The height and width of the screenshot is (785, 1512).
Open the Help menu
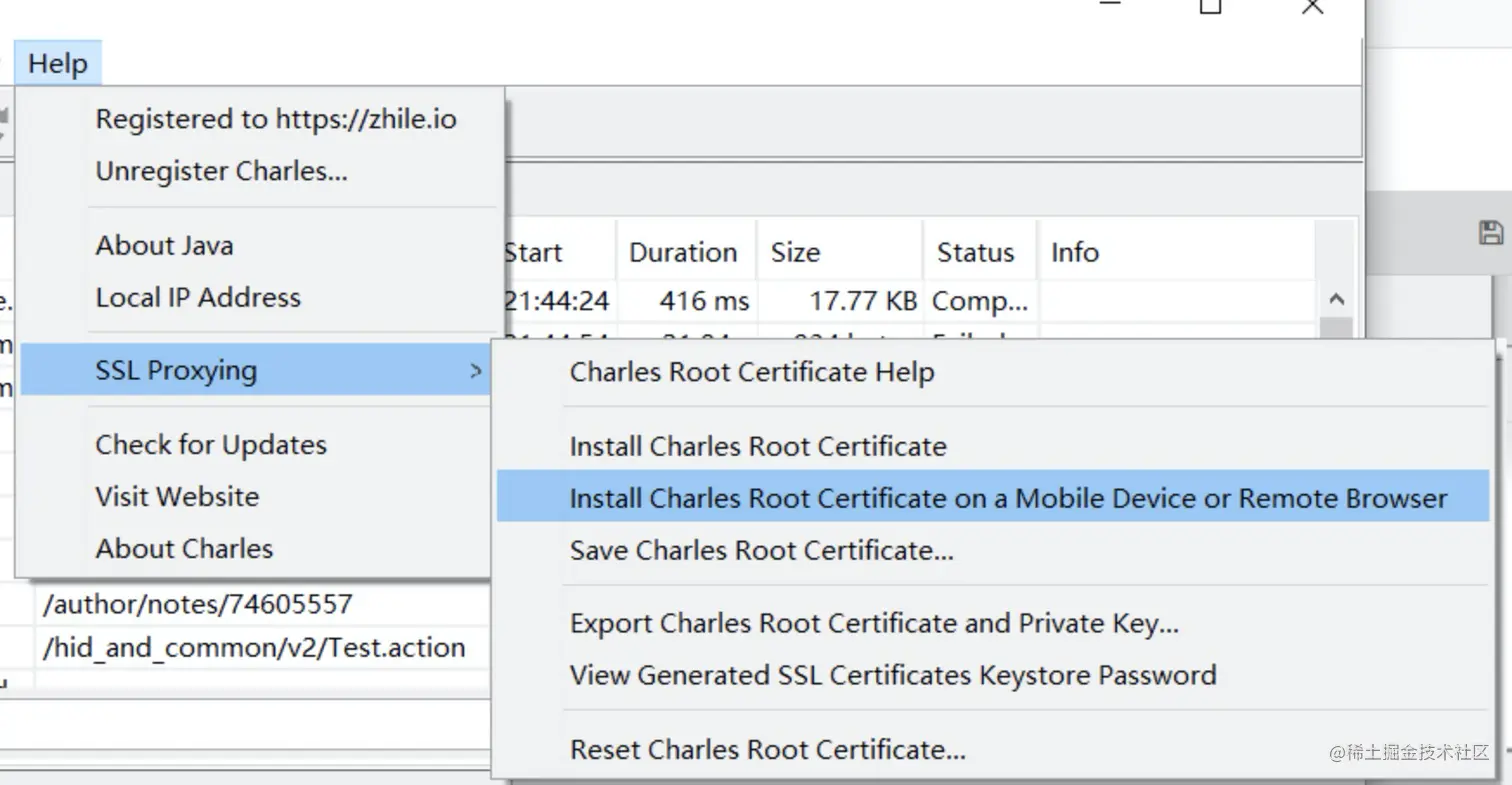[57, 64]
